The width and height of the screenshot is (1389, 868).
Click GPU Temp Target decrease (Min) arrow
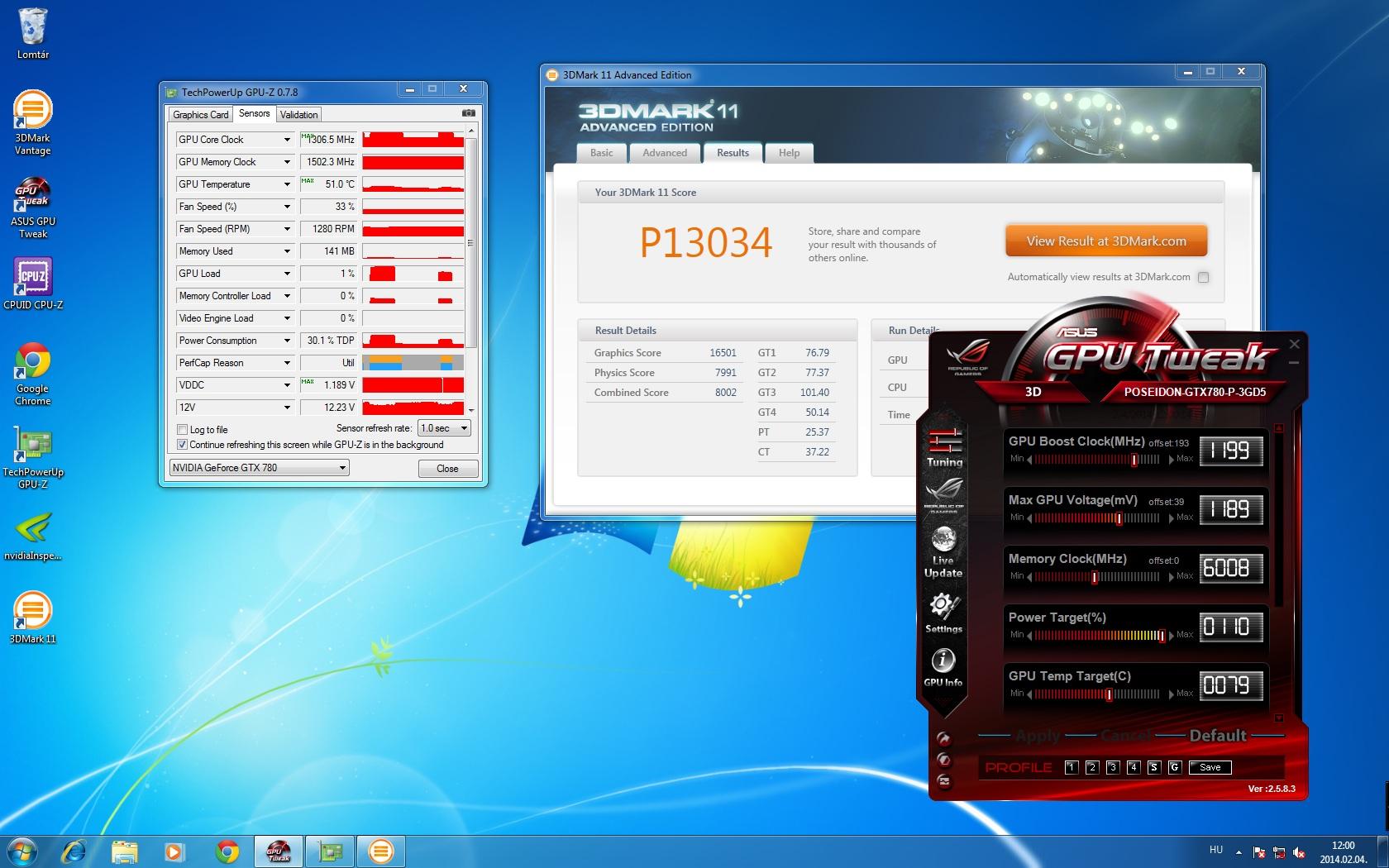pyautogui.click(x=1029, y=694)
